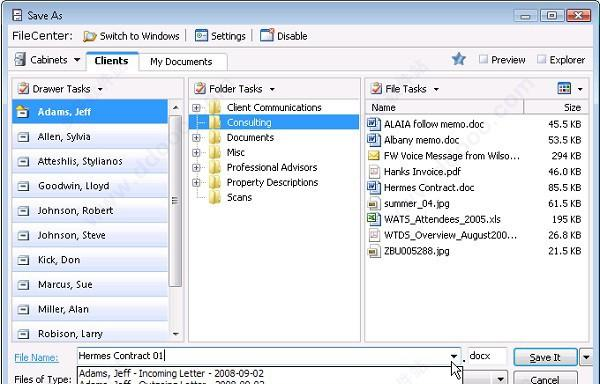The width and height of the screenshot is (600, 384).
Task: Click the Save As title bar icon
Action: click(x=17, y=15)
